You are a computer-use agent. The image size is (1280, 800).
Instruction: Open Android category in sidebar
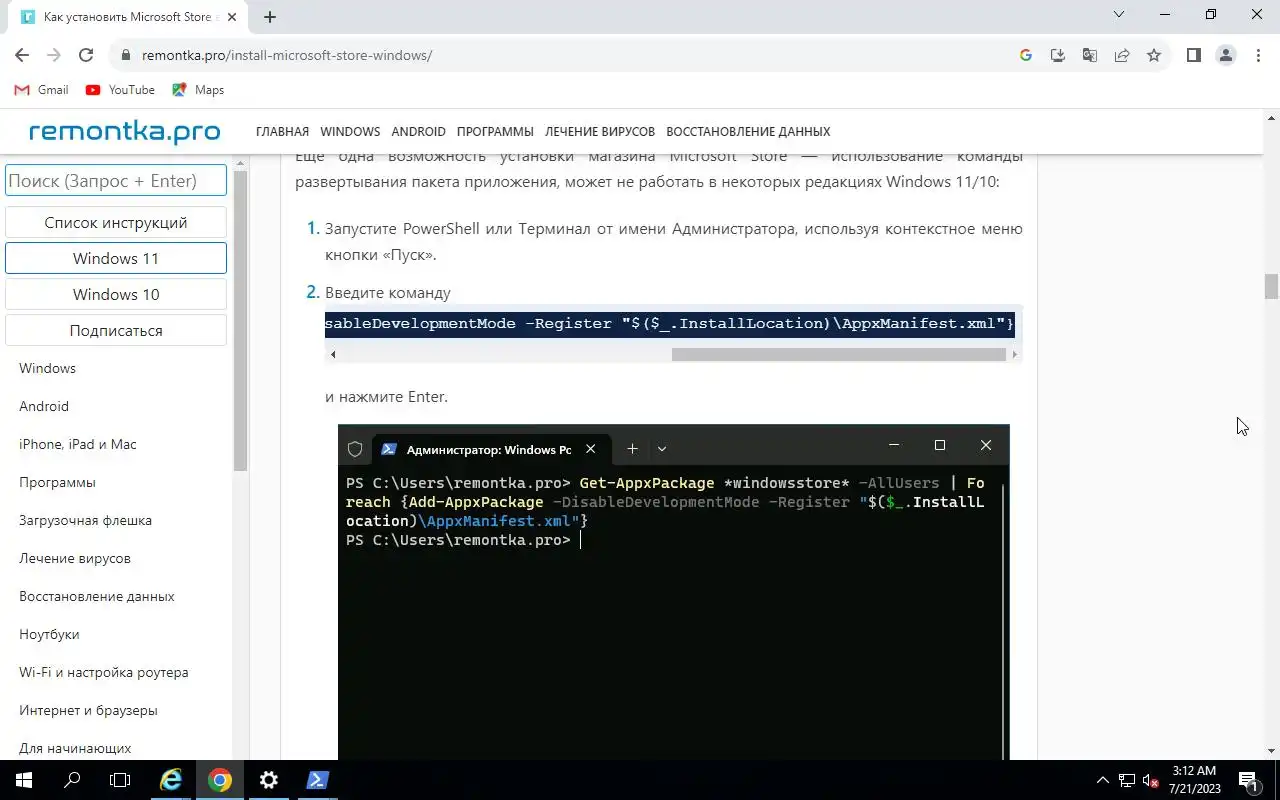pyautogui.click(x=44, y=406)
